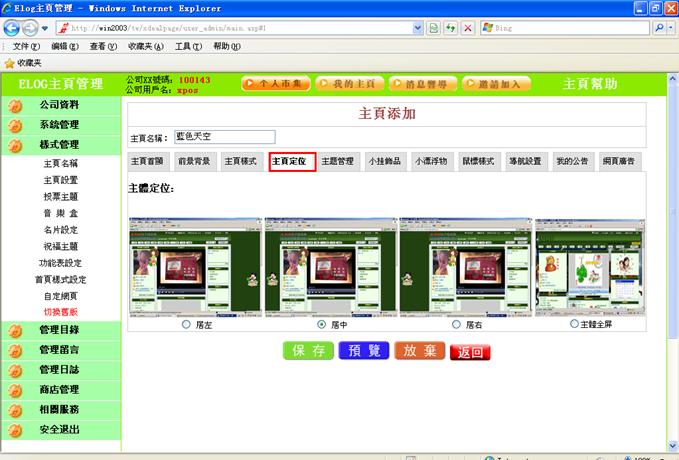
Task: Select the 主體全屏 radio option
Action: [575, 324]
